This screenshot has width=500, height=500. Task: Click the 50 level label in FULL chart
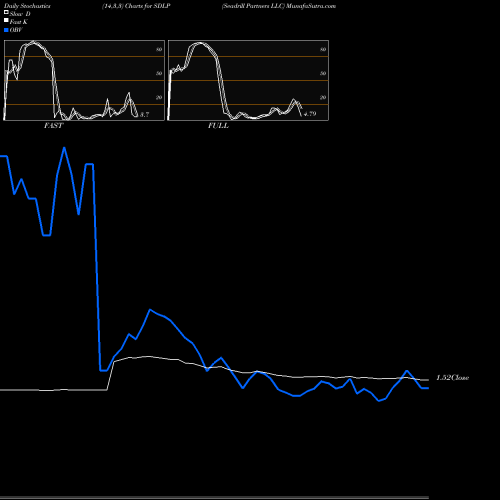[x=323, y=73]
